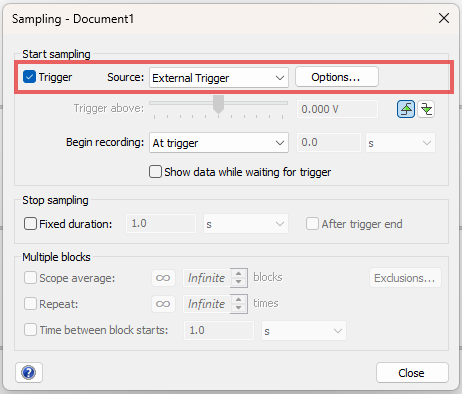Uncheck the Trigger checkbox
Screen dimensions: 462x394
click(29, 77)
